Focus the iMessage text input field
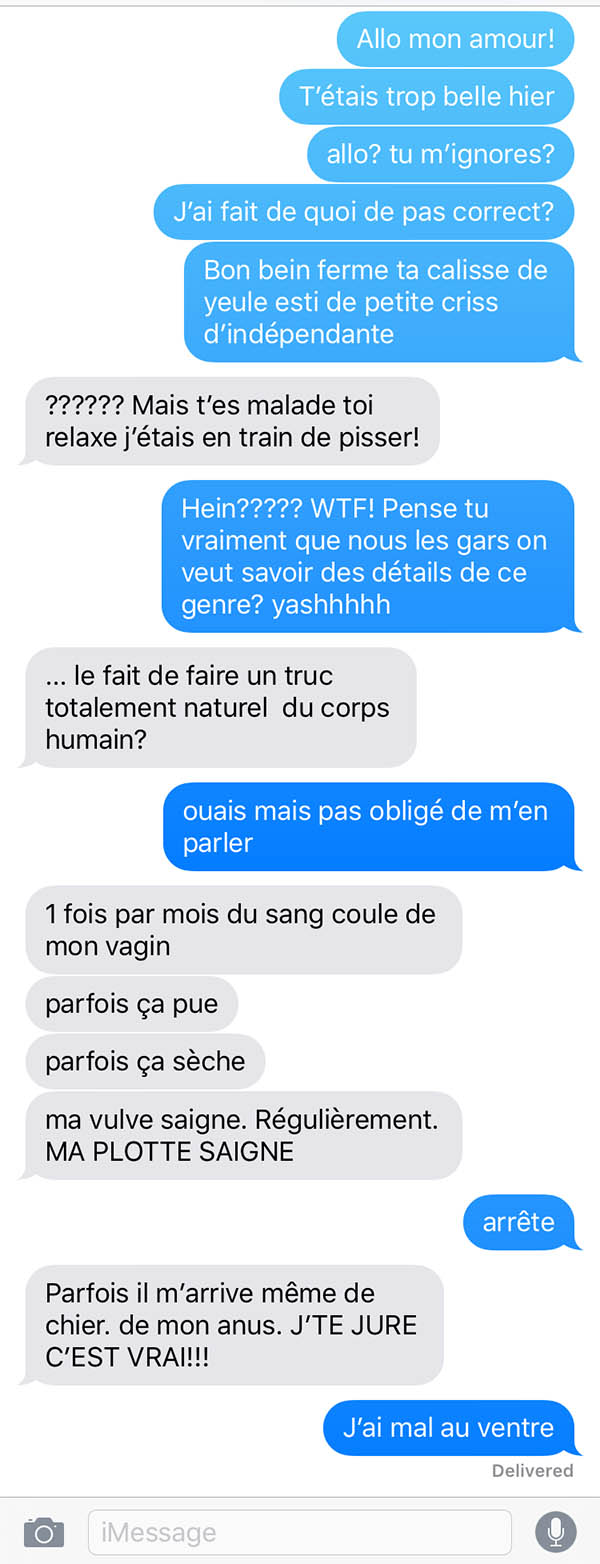Screen dimensions: 600x1564 coord(300,1531)
